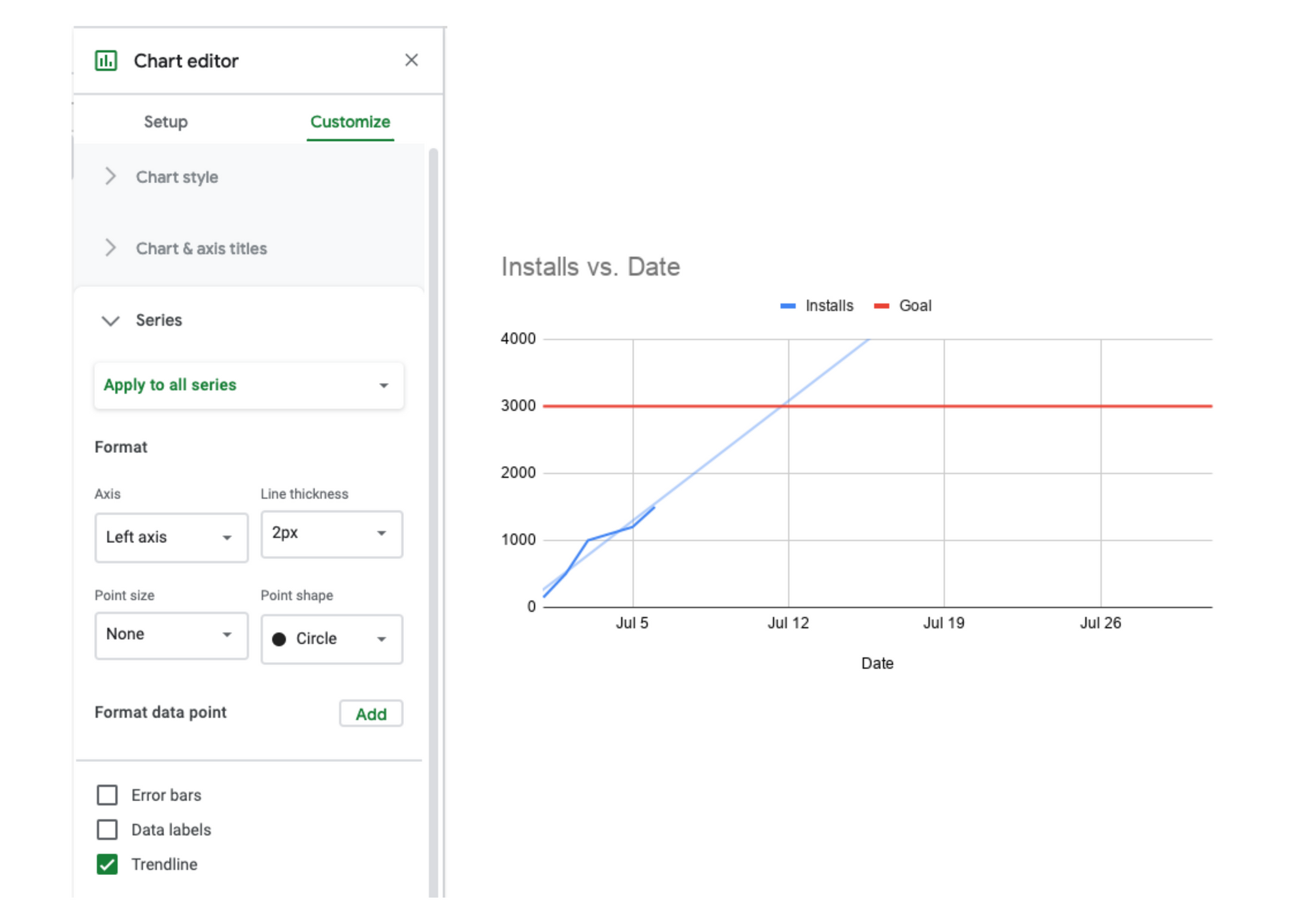Switch to the Setup tab
The width and height of the screenshot is (1307, 924).
tap(165, 122)
